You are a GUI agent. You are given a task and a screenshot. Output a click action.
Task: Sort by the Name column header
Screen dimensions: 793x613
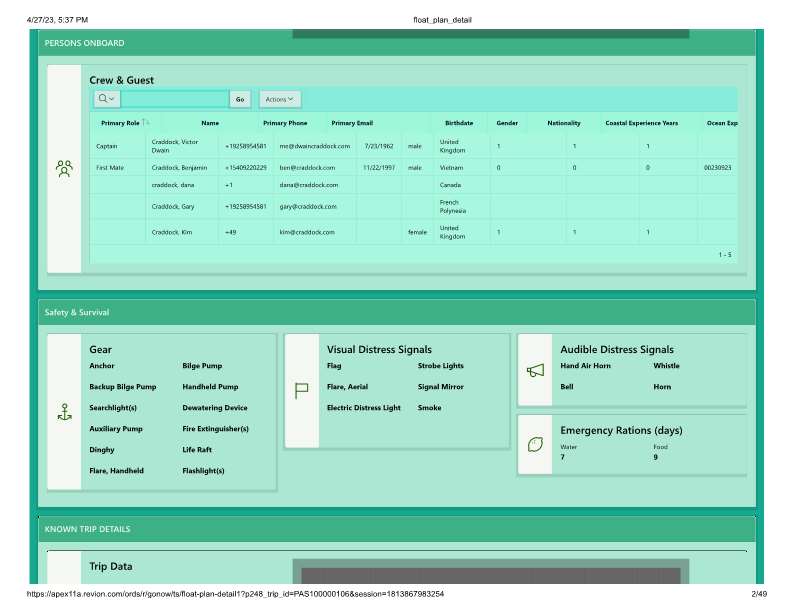coord(209,123)
